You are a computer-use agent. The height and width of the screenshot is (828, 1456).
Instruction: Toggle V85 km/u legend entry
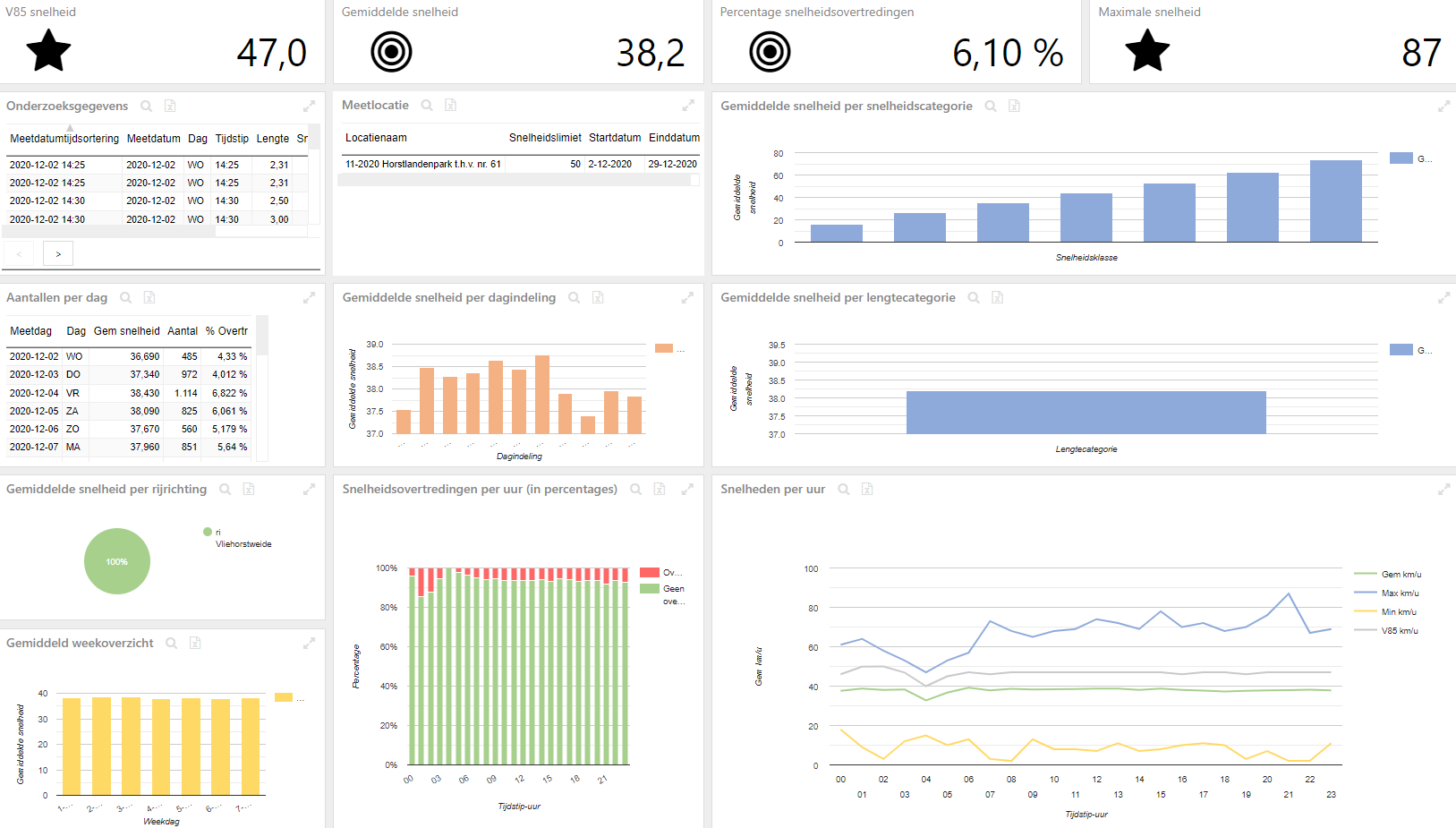tap(1386, 630)
